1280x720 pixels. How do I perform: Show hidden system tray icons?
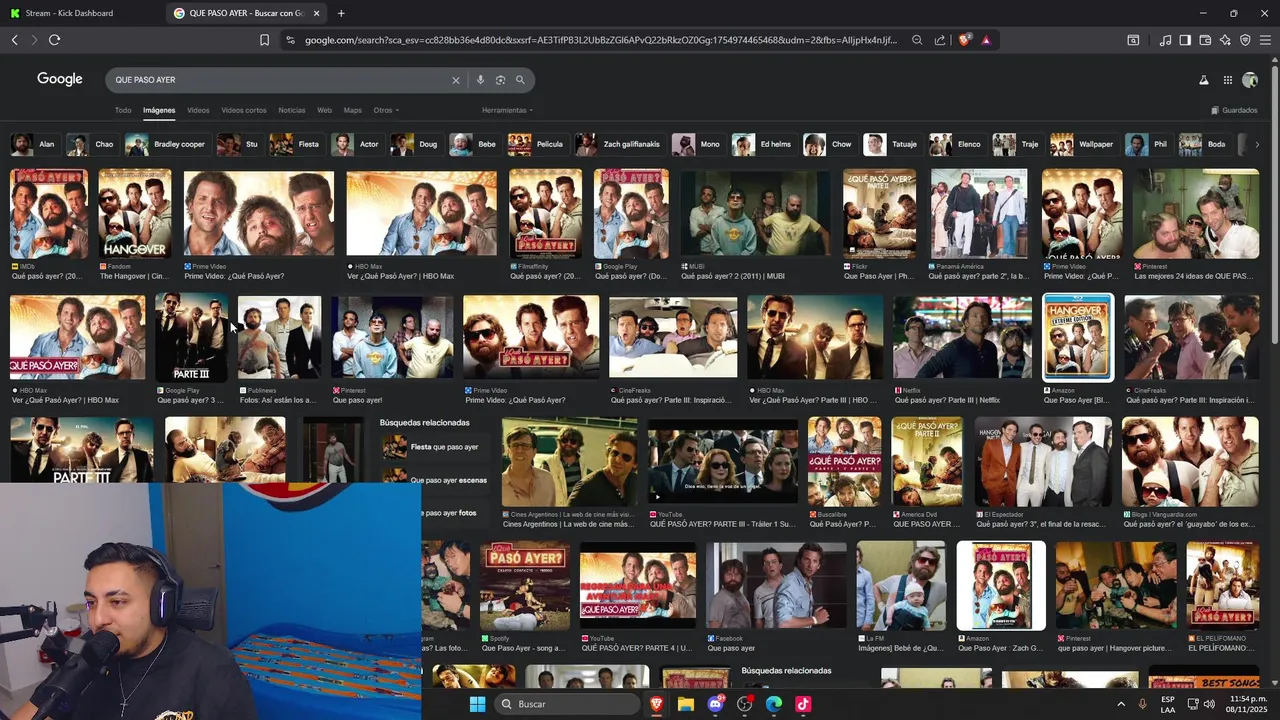click(x=1120, y=704)
